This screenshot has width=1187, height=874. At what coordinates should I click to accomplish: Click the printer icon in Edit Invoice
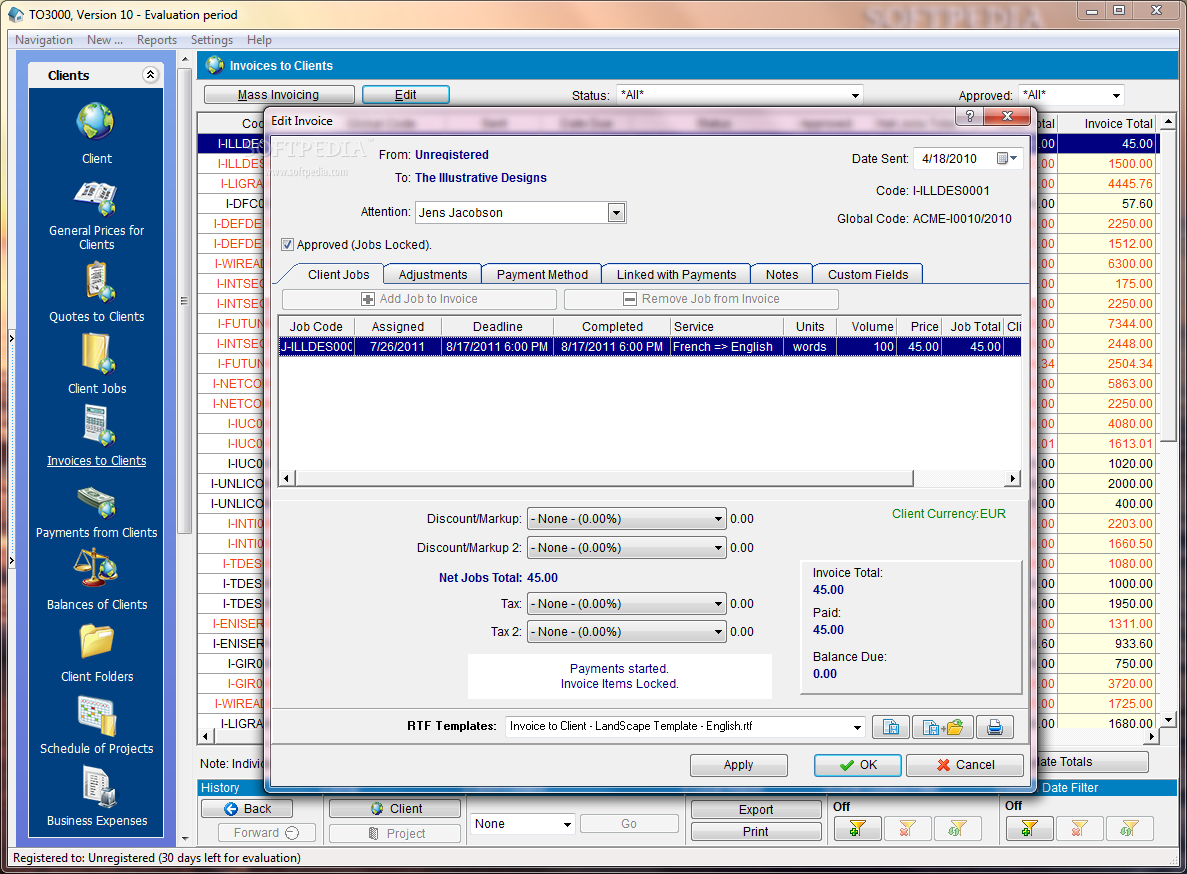click(x=995, y=727)
